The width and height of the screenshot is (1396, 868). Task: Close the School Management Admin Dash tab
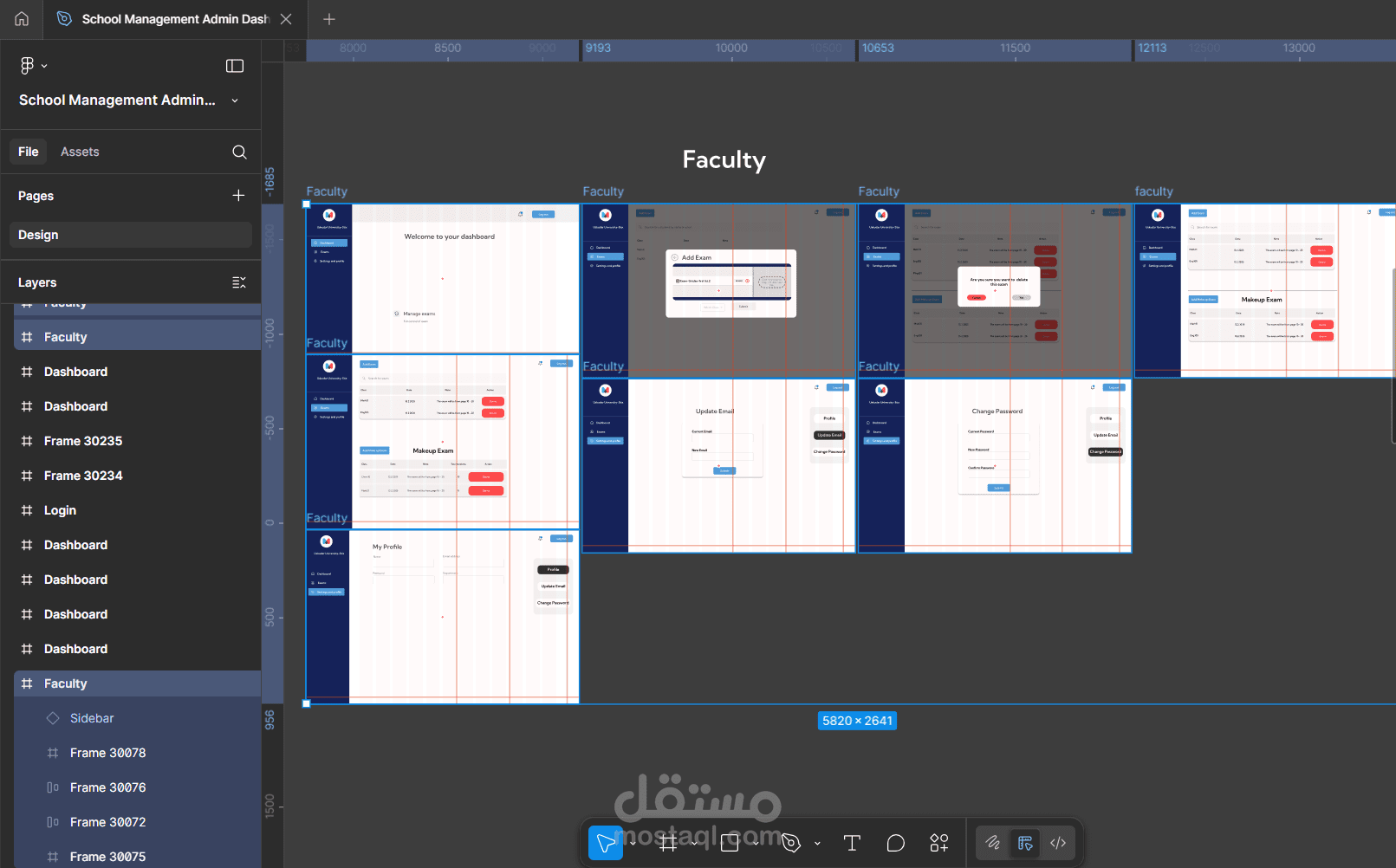pos(286,19)
